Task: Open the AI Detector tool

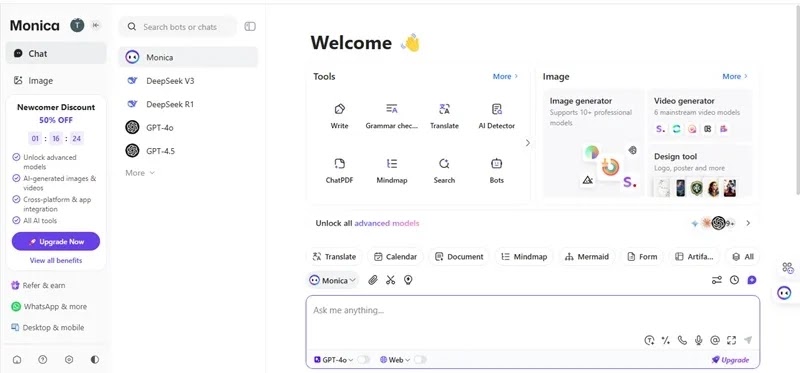Action: pos(496,116)
